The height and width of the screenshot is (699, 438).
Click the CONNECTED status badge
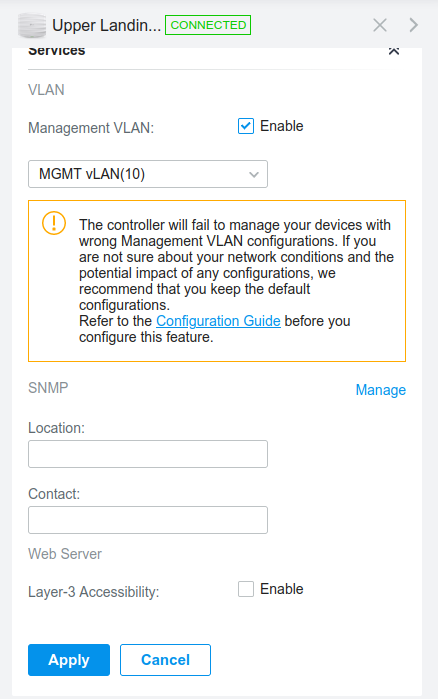[208, 25]
